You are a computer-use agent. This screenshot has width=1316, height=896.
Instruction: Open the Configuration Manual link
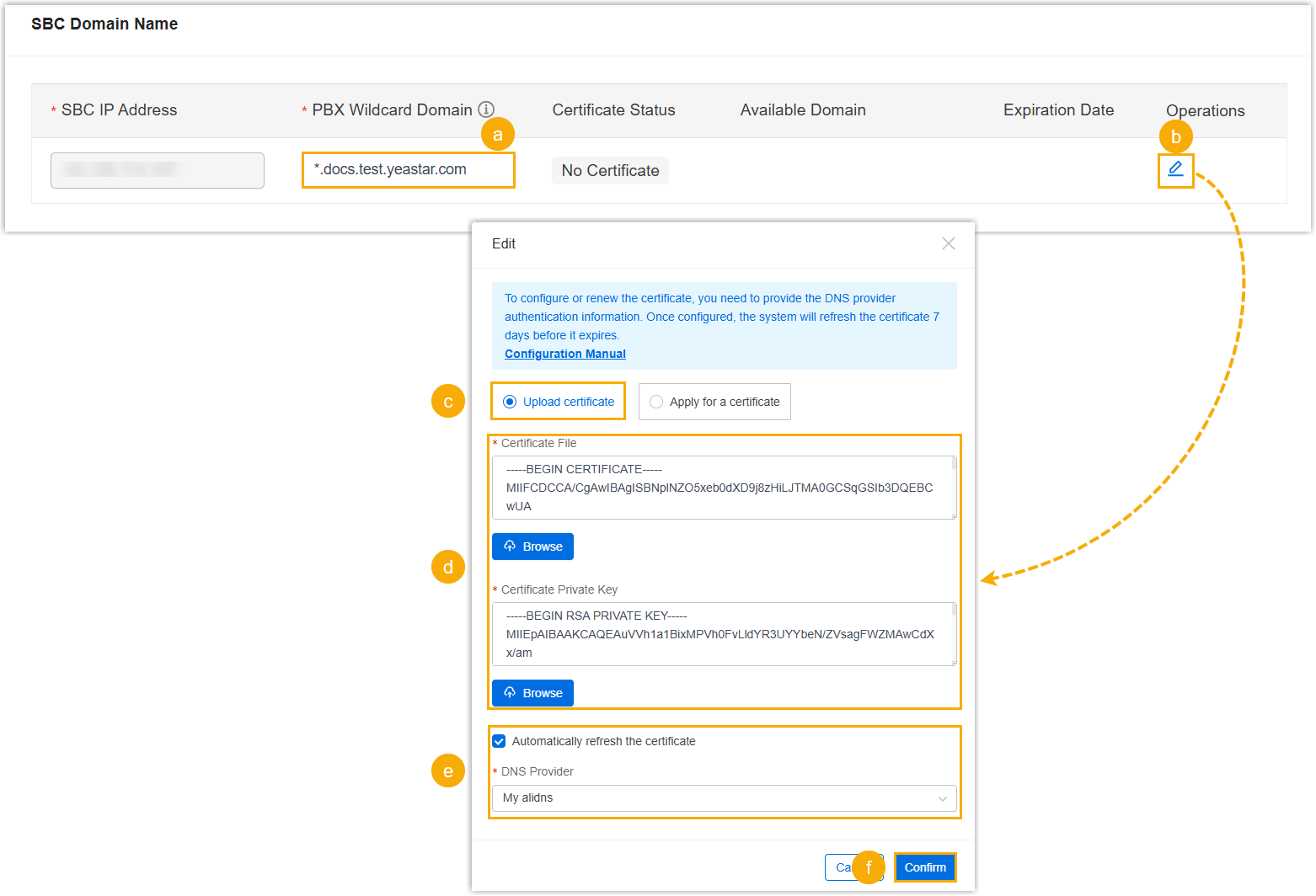coord(564,355)
